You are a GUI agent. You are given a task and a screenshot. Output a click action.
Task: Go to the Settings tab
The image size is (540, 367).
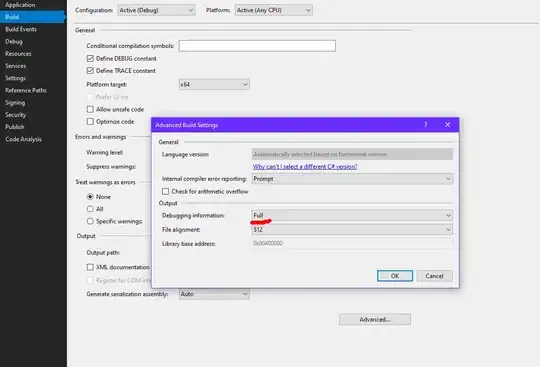15,78
